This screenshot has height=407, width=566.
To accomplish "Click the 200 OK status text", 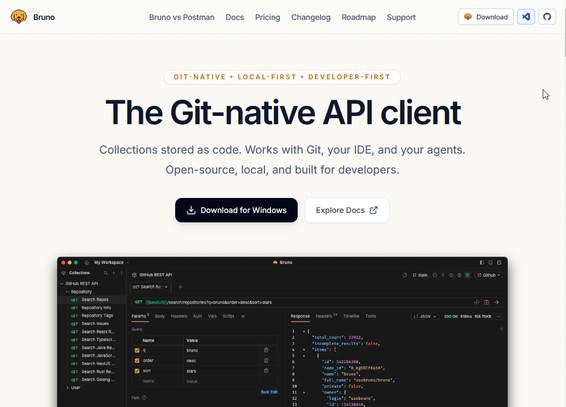I will coord(450,316).
